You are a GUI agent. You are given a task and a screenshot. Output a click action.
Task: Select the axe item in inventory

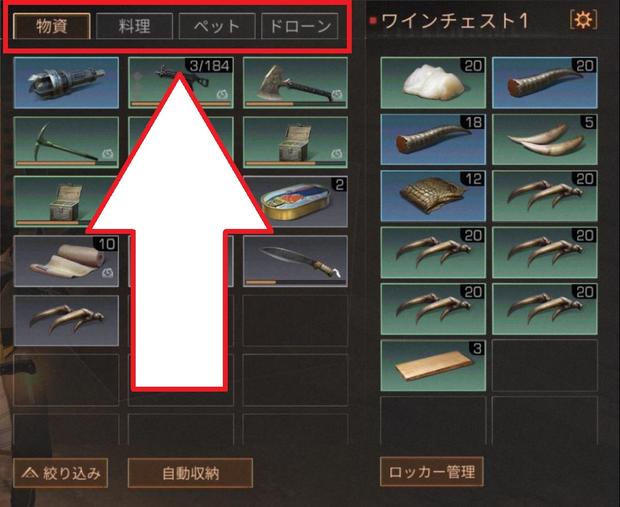[295, 83]
